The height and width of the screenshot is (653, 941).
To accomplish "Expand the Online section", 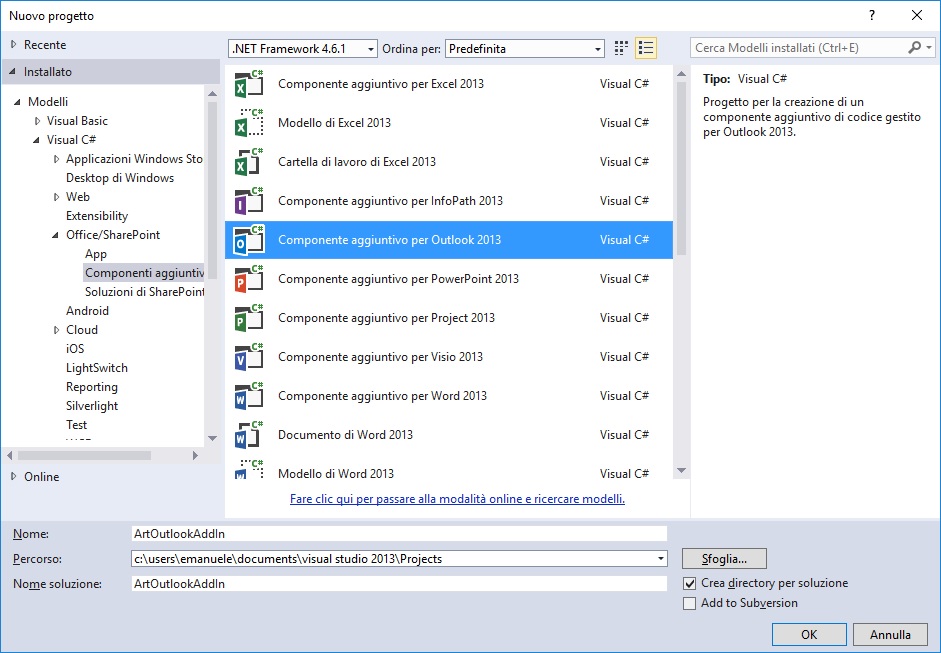I will (x=14, y=477).
